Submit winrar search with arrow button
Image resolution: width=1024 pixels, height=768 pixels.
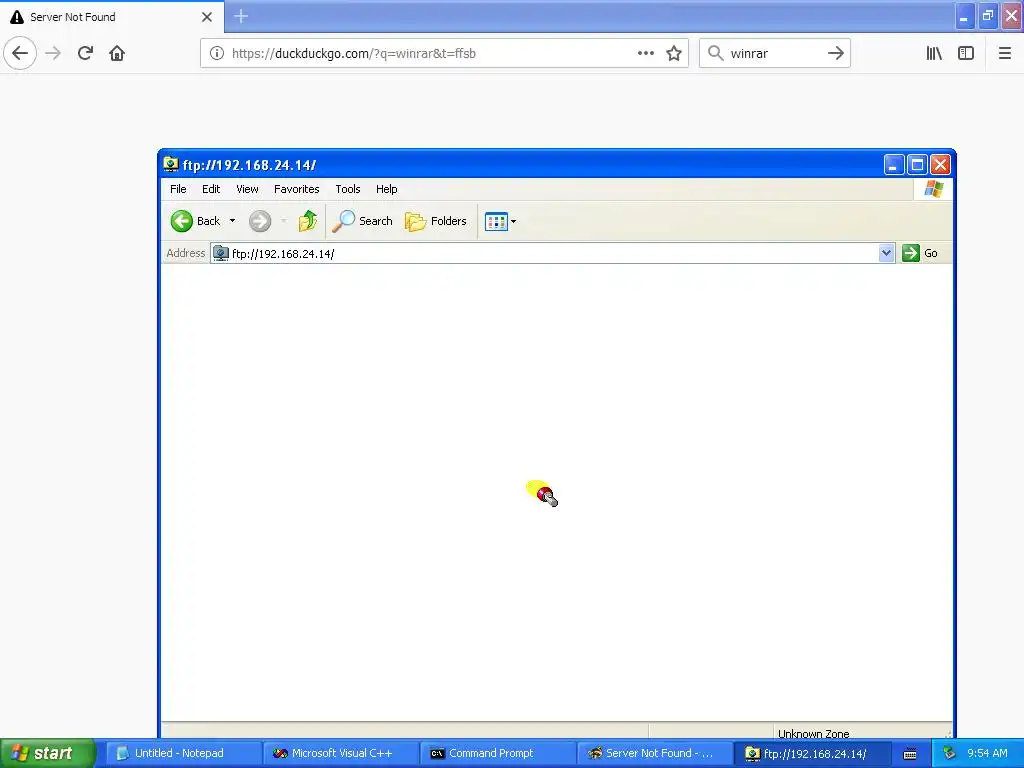pos(835,53)
